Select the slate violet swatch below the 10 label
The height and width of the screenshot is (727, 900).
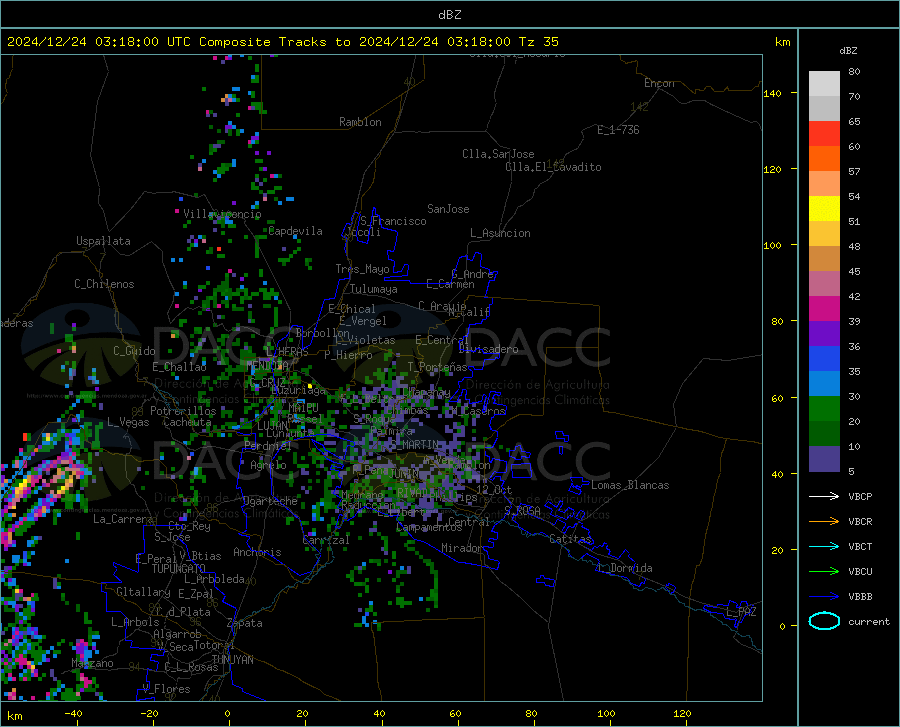pyautogui.click(x=824, y=459)
